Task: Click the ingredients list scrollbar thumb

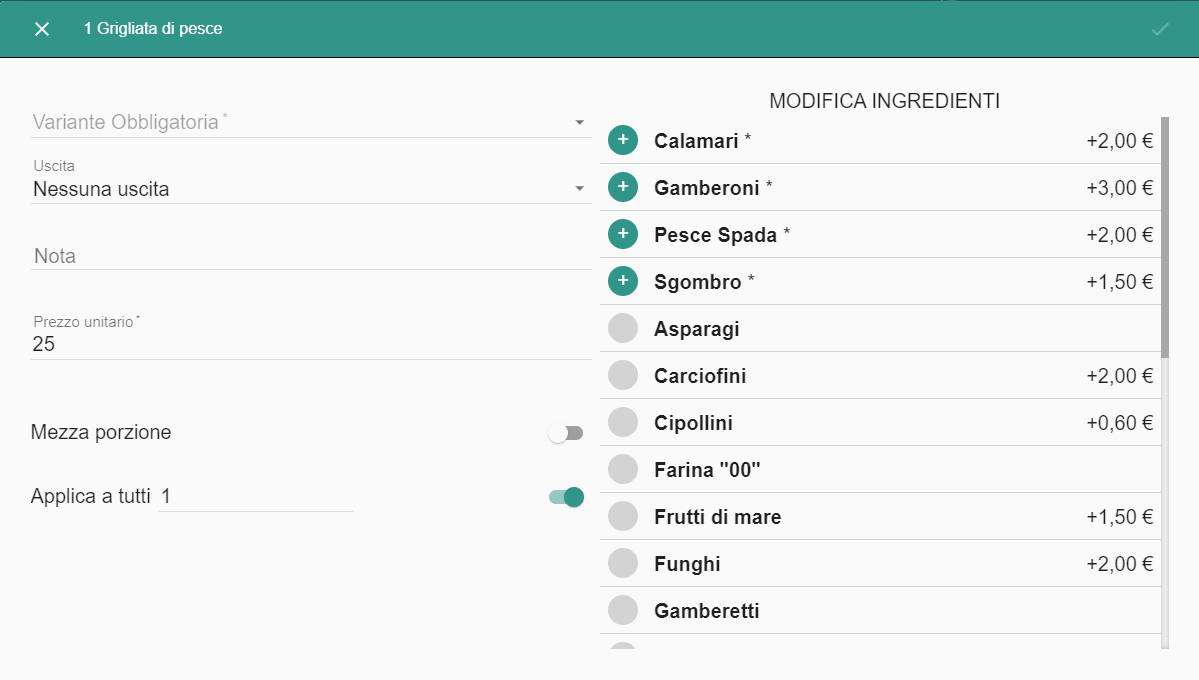Action: (1165, 237)
